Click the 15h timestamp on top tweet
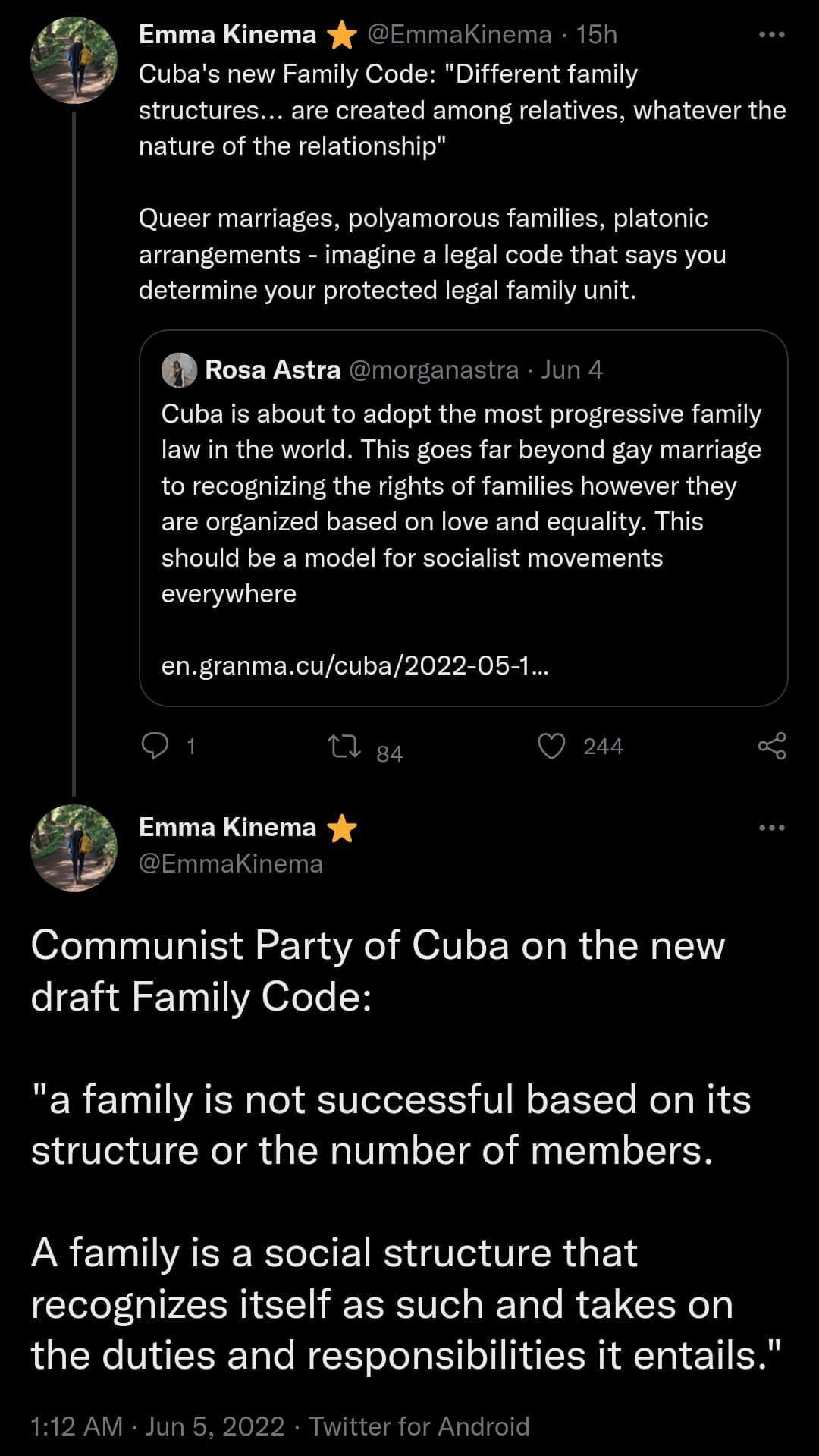This screenshot has width=819, height=1456. [598, 33]
